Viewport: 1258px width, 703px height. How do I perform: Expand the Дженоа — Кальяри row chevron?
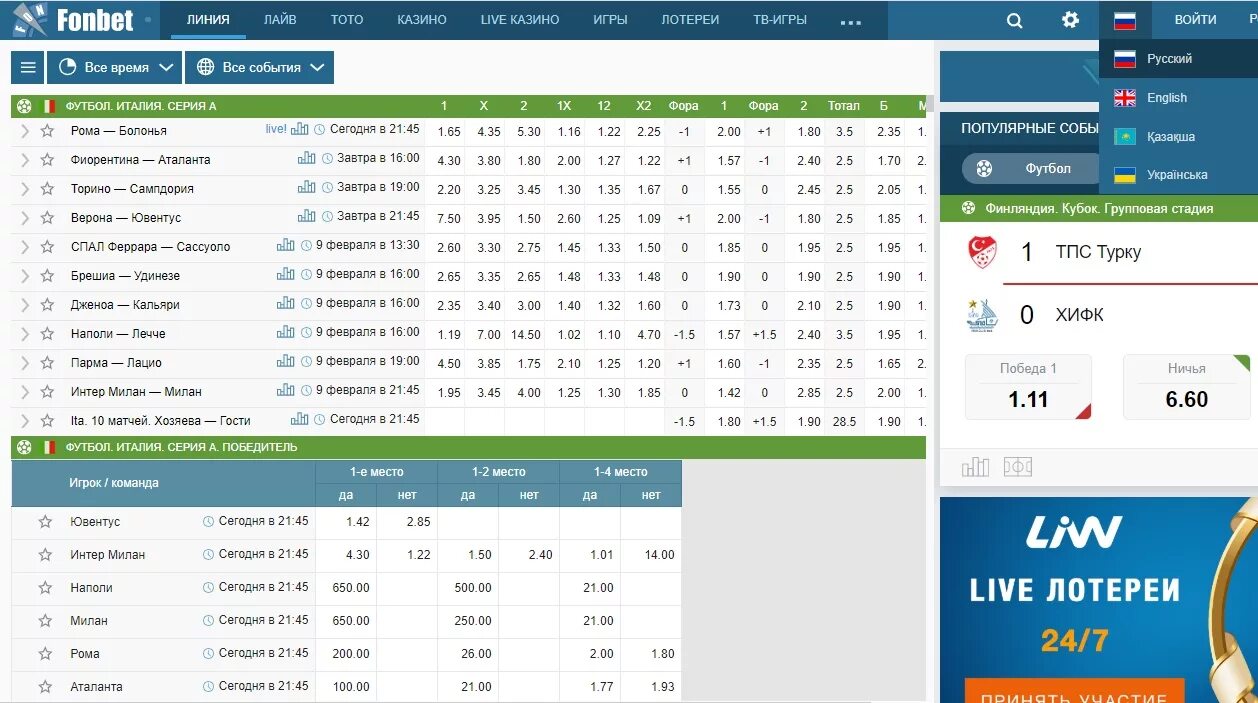24,304
